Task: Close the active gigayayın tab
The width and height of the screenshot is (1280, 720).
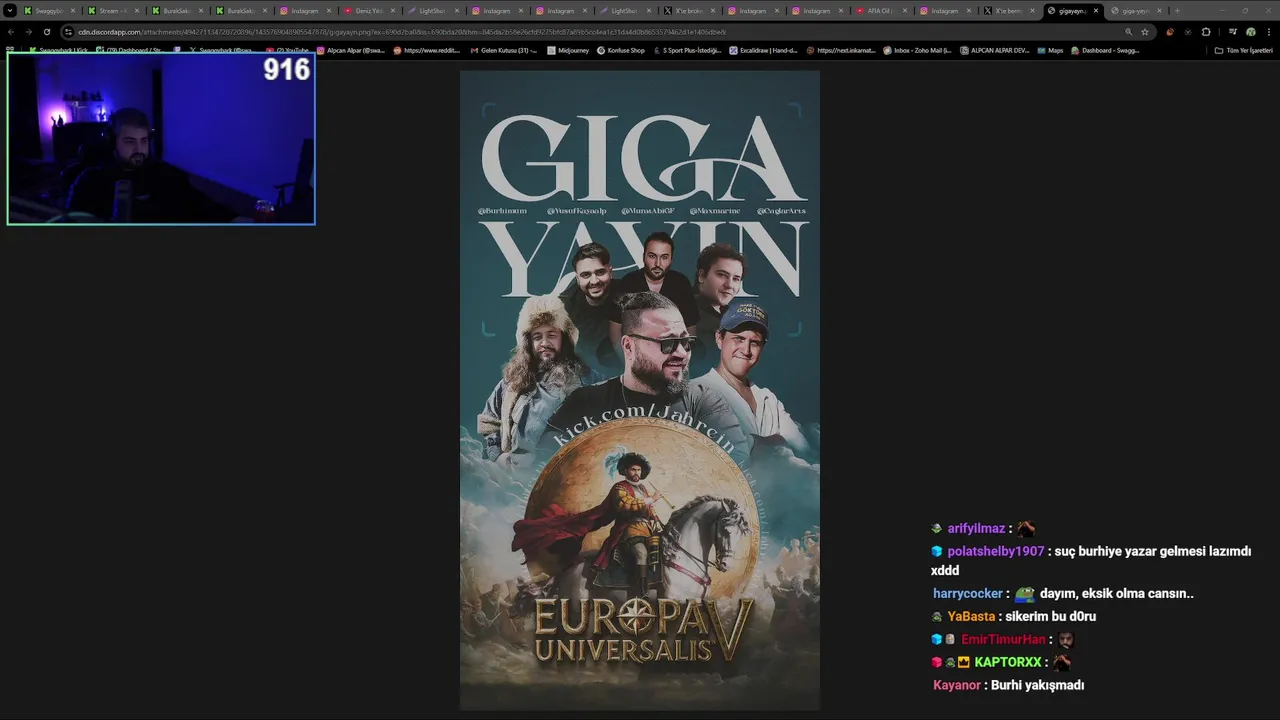Action: [x=1097, y=11]
